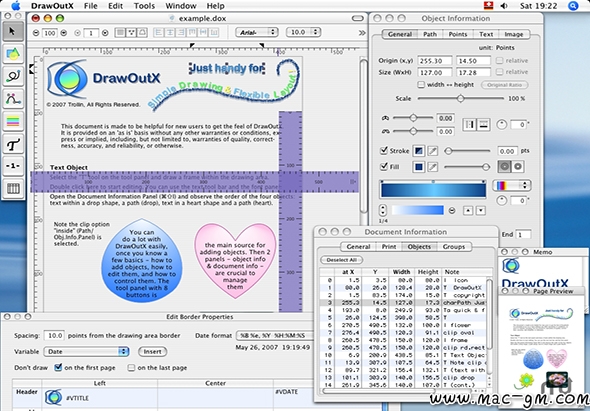Open the Points tab in Object Information

click(x=458, y=34)
